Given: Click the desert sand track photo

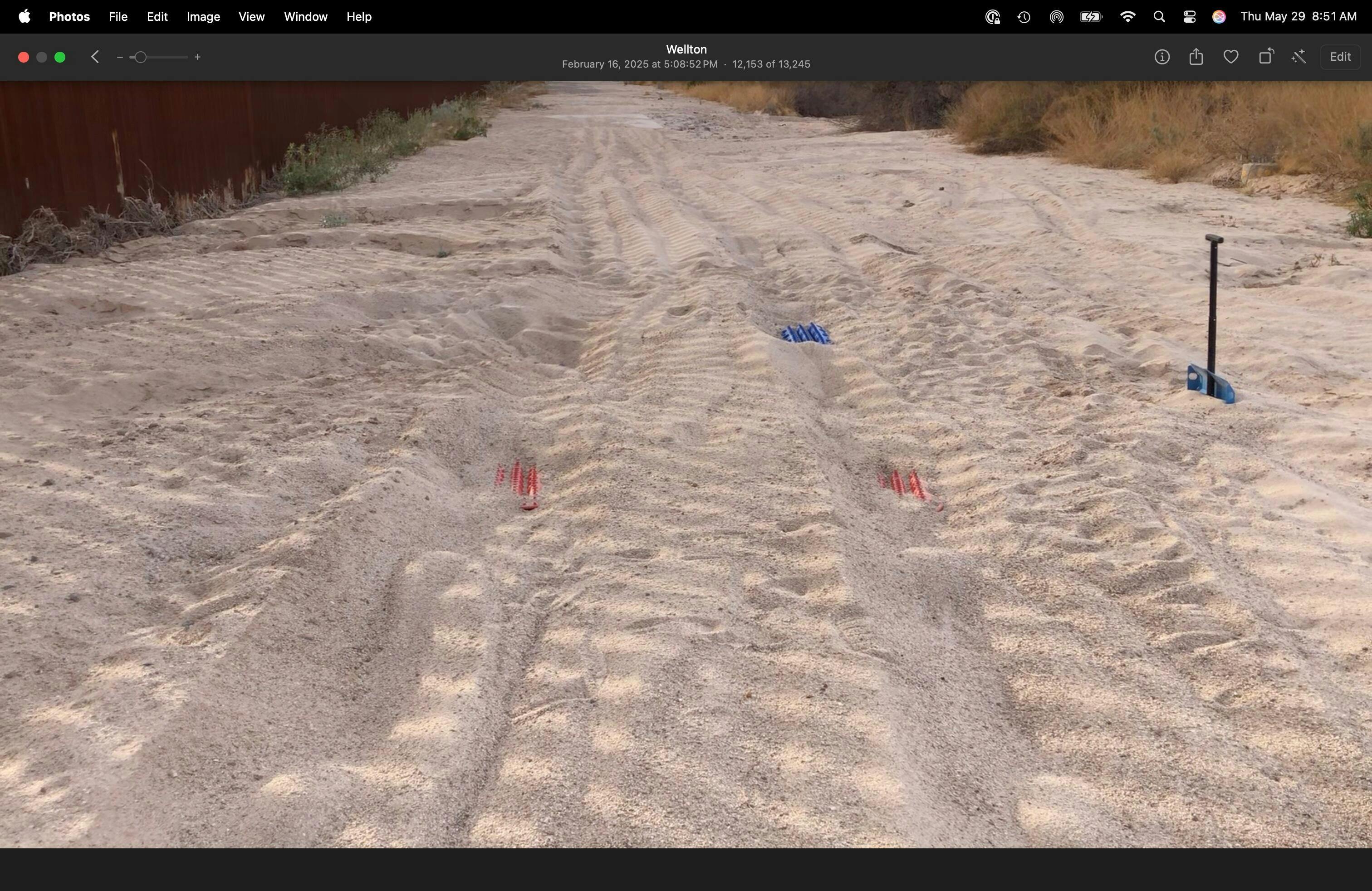Looking at the screenshot, I should 686,465.
